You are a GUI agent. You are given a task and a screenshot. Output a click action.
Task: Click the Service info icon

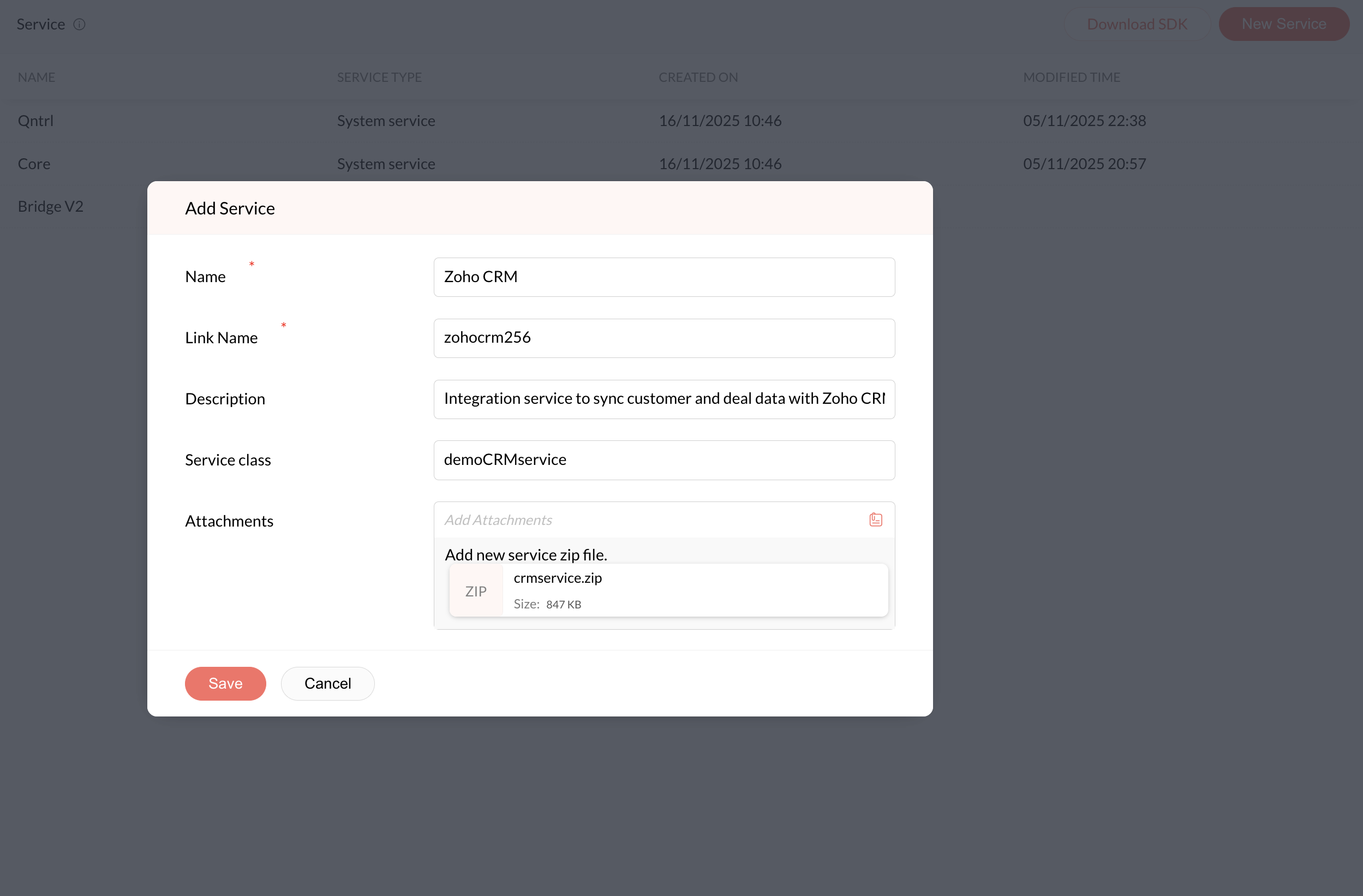coord(80,24)
